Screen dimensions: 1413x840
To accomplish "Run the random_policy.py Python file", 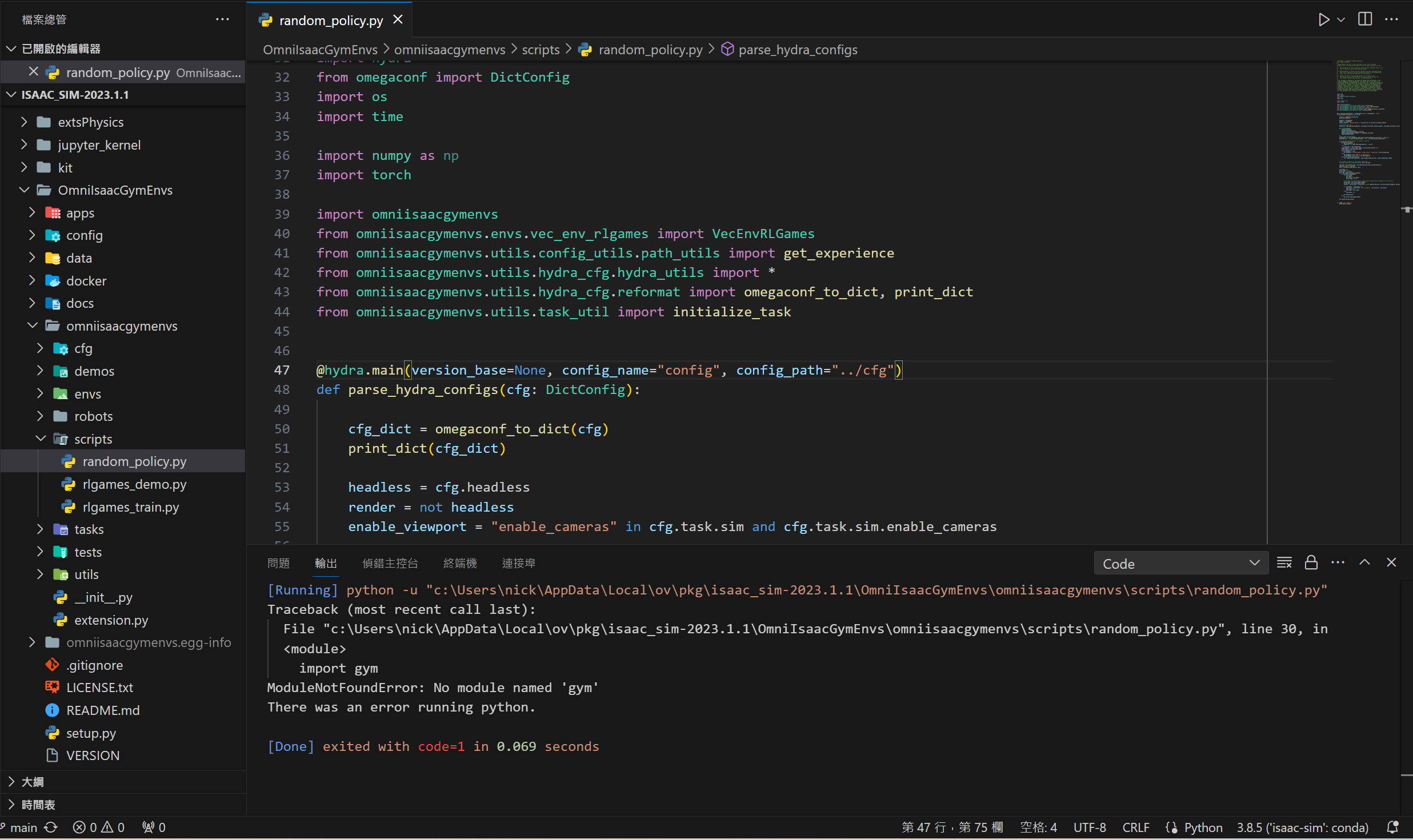I will click(x=1324, y=19).
